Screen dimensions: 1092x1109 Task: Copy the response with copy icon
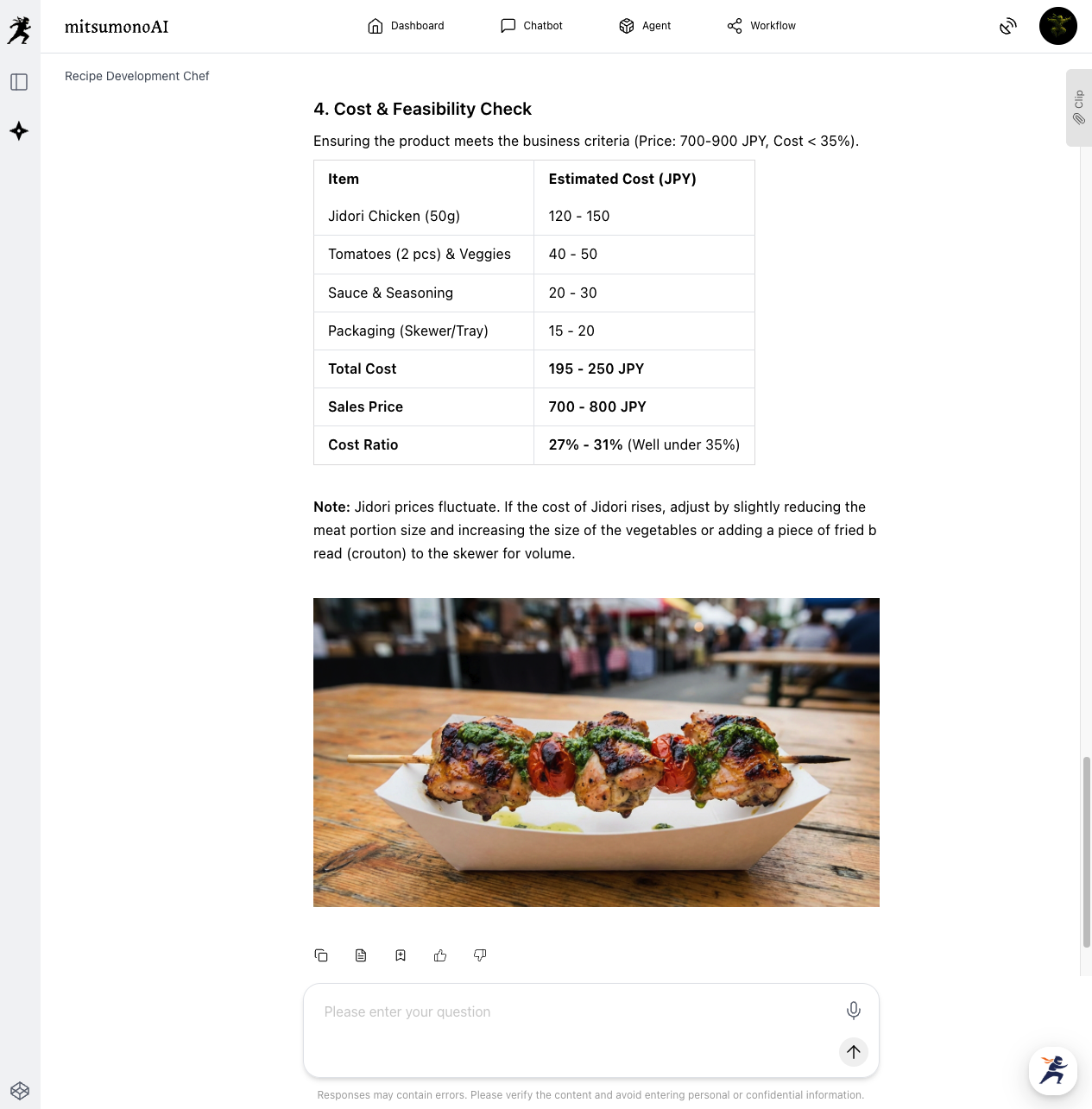pyautogui.click(x=321, y=955)
